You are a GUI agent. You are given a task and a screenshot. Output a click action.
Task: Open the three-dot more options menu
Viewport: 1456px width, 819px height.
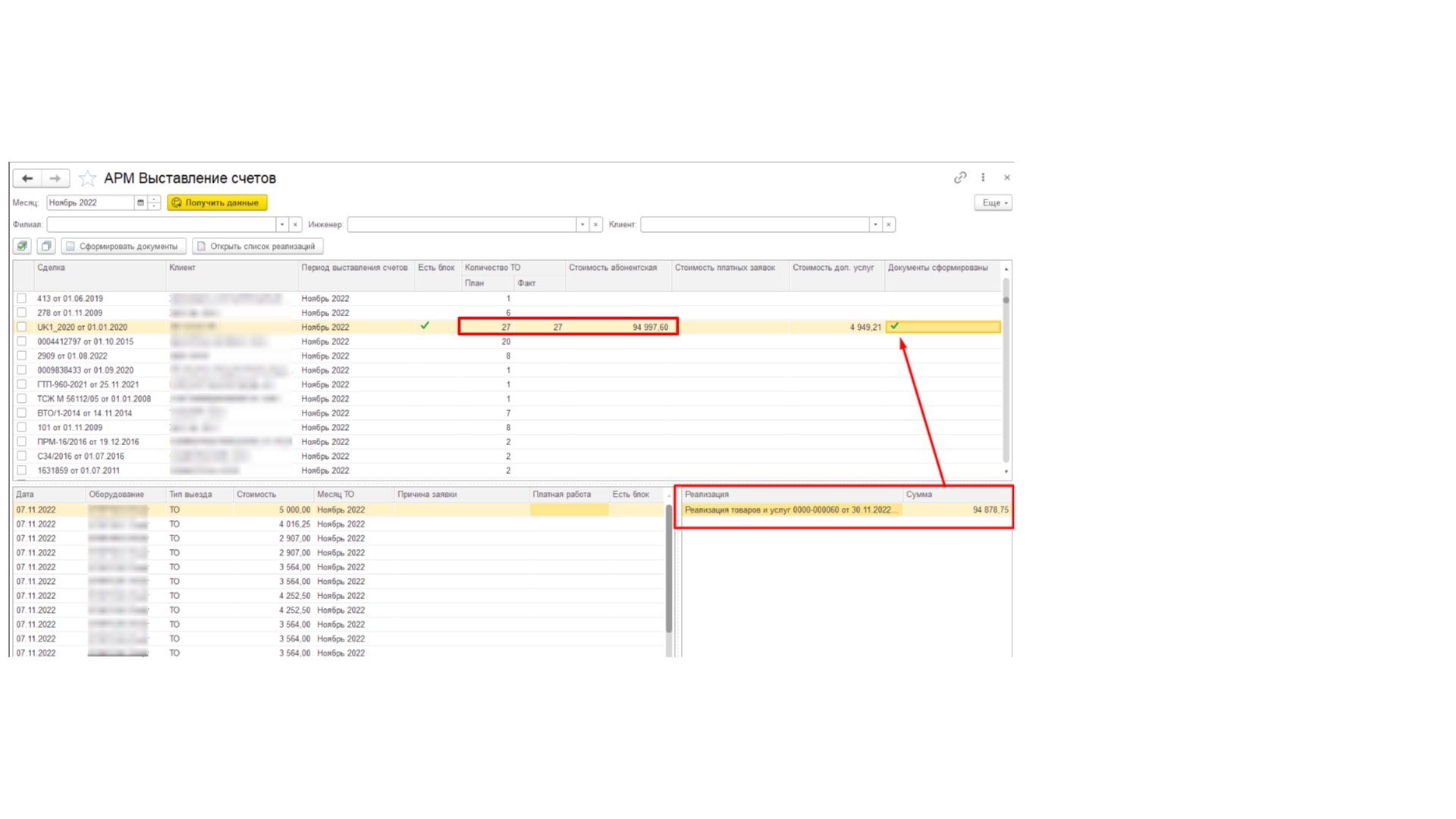(x=983, y=177)
